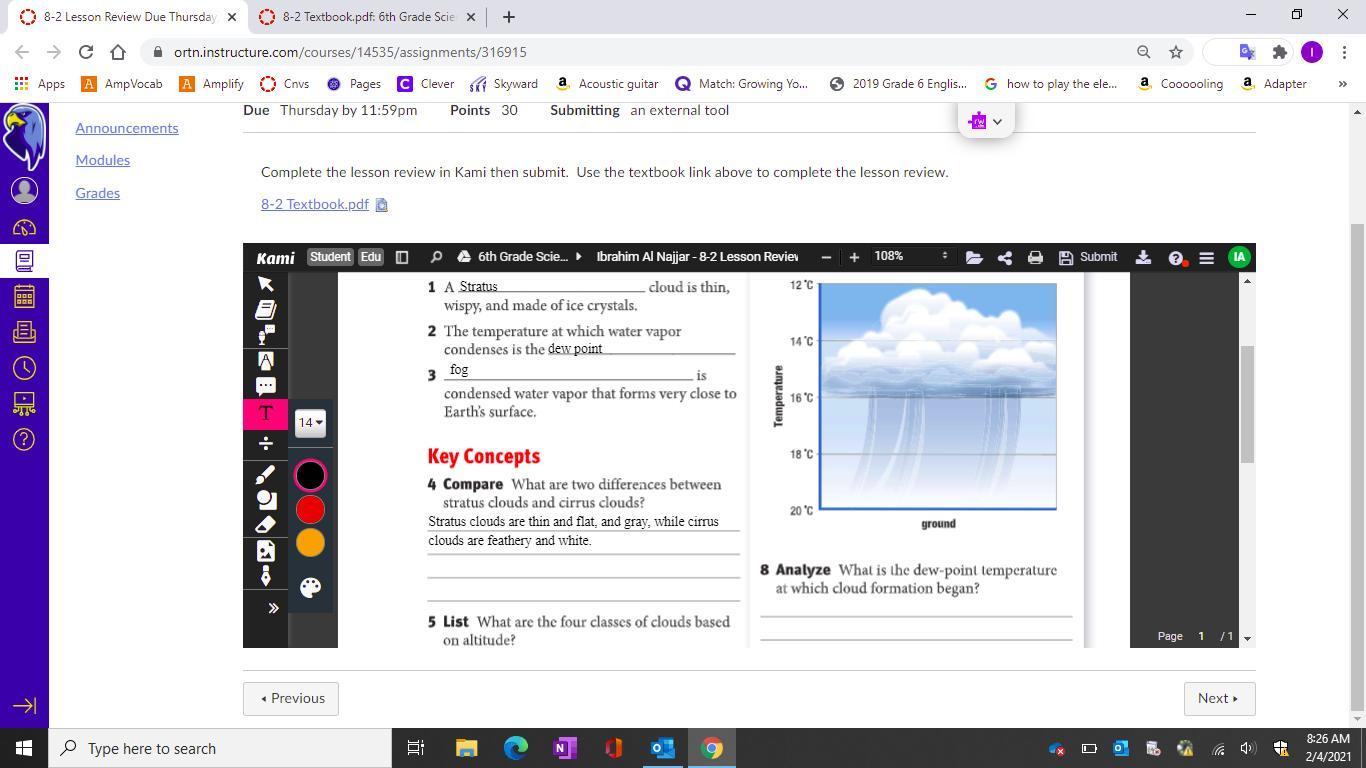
Task: Open Kami help menu
Action: point(1177,257)
